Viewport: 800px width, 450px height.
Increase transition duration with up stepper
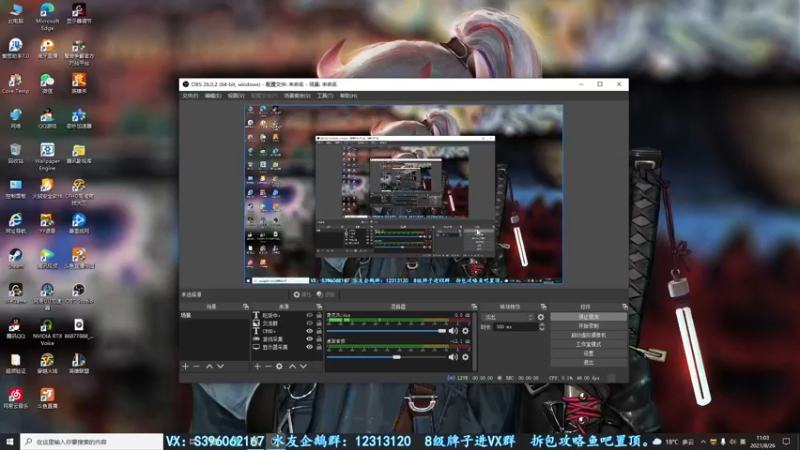click(542, 325)
